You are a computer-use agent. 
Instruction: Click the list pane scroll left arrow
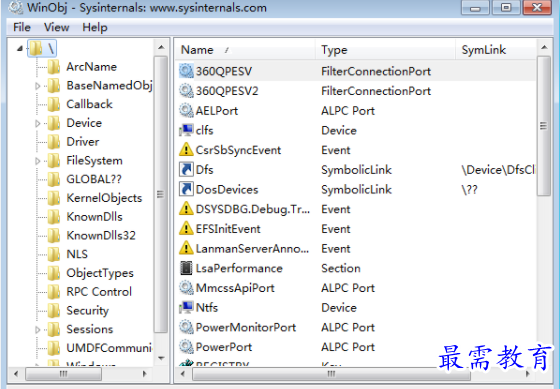tap(182, 374)
